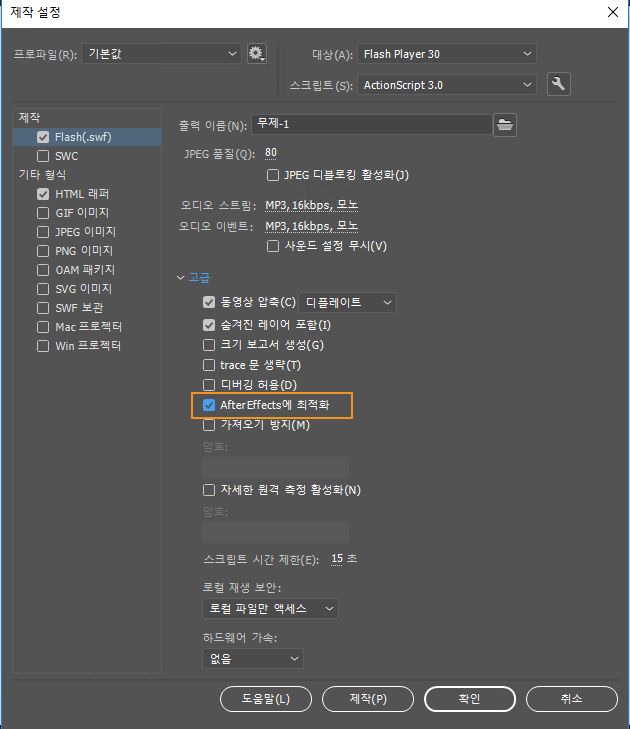The image size is (630, 729).
Task: Select PNG 이미지 label in list
Action: pos(84,251)
